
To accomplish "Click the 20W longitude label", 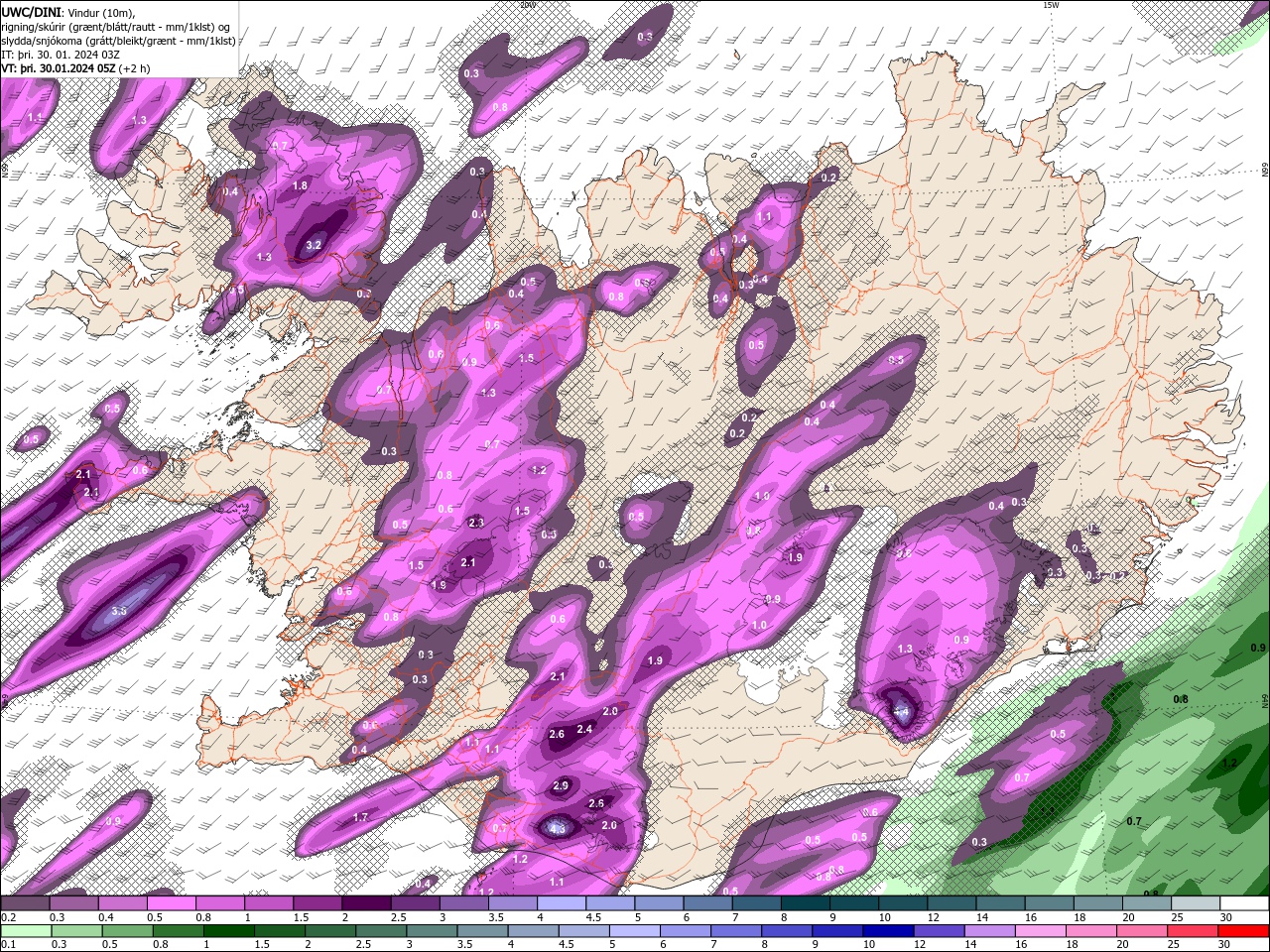I will [x=528, y=5].
